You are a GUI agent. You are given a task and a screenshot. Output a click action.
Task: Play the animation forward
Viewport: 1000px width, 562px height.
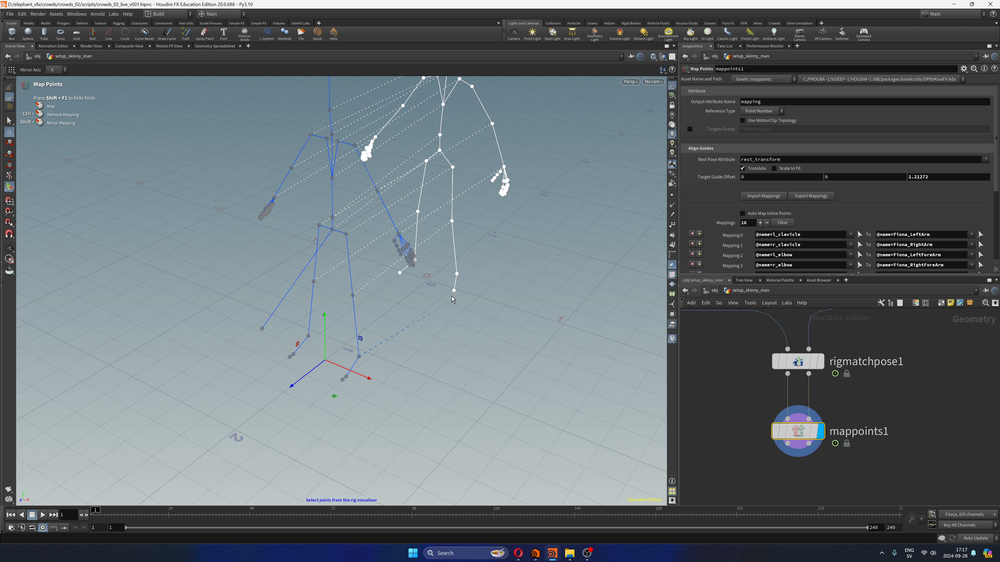click(42, 515)
